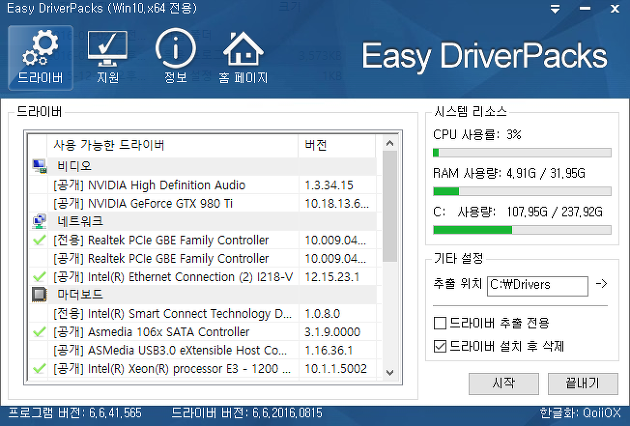Disable 드라이버 설치 후 삭제 checkbox

pos(440,346)
